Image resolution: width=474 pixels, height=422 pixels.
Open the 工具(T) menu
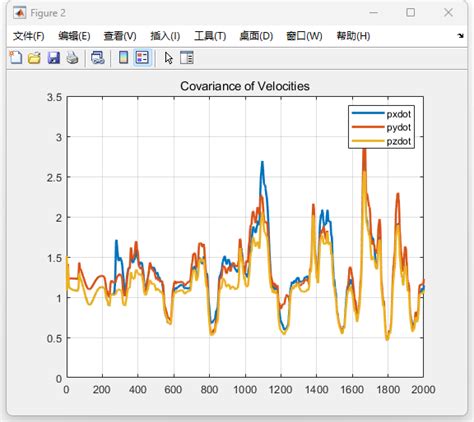pyautogui.click(x=210, y=36)
